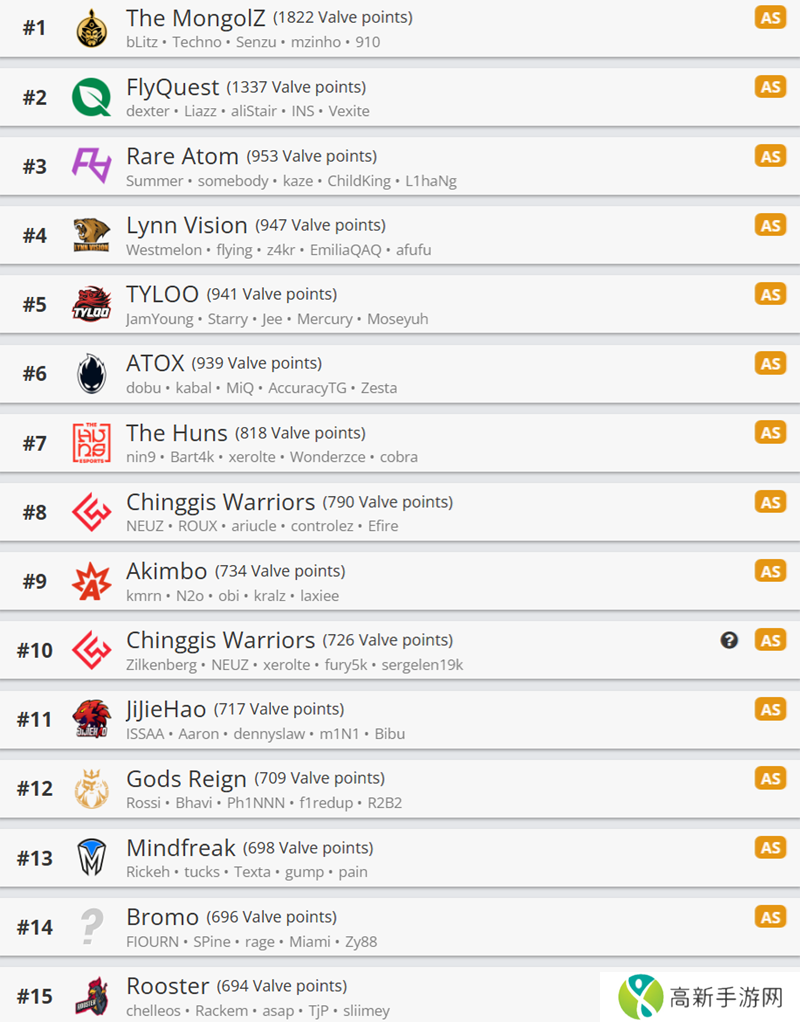Click the Rare Atom purple logo
The width and height of the screenshot is (800, 1022).
pos(91,166)
